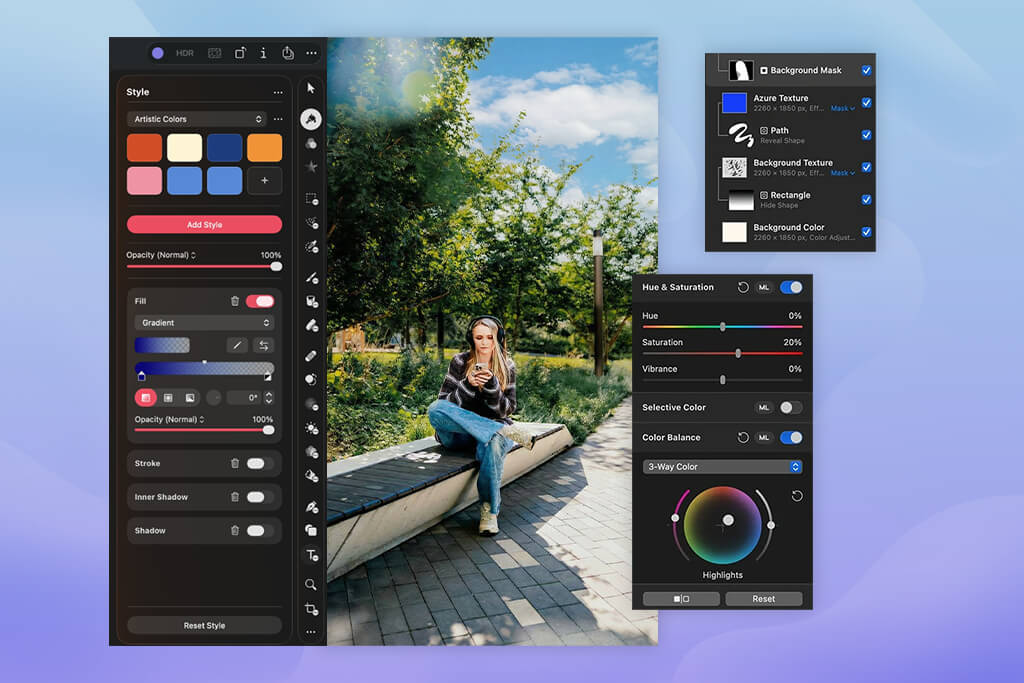Select the Paint brush tool
1024x683 pixels.
(312, 278)
